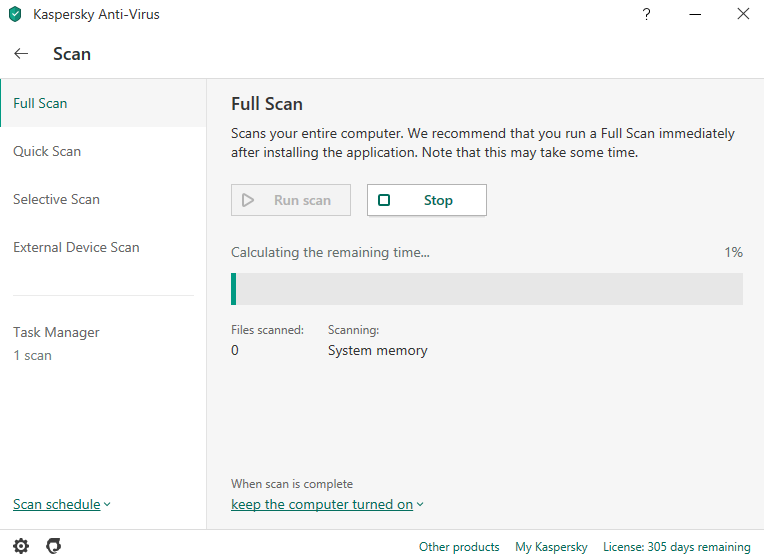The width and height of the screenshot is (764, 560).
Task: Click the square stop icon in Stop button
Action: click(x=384, y=200)
